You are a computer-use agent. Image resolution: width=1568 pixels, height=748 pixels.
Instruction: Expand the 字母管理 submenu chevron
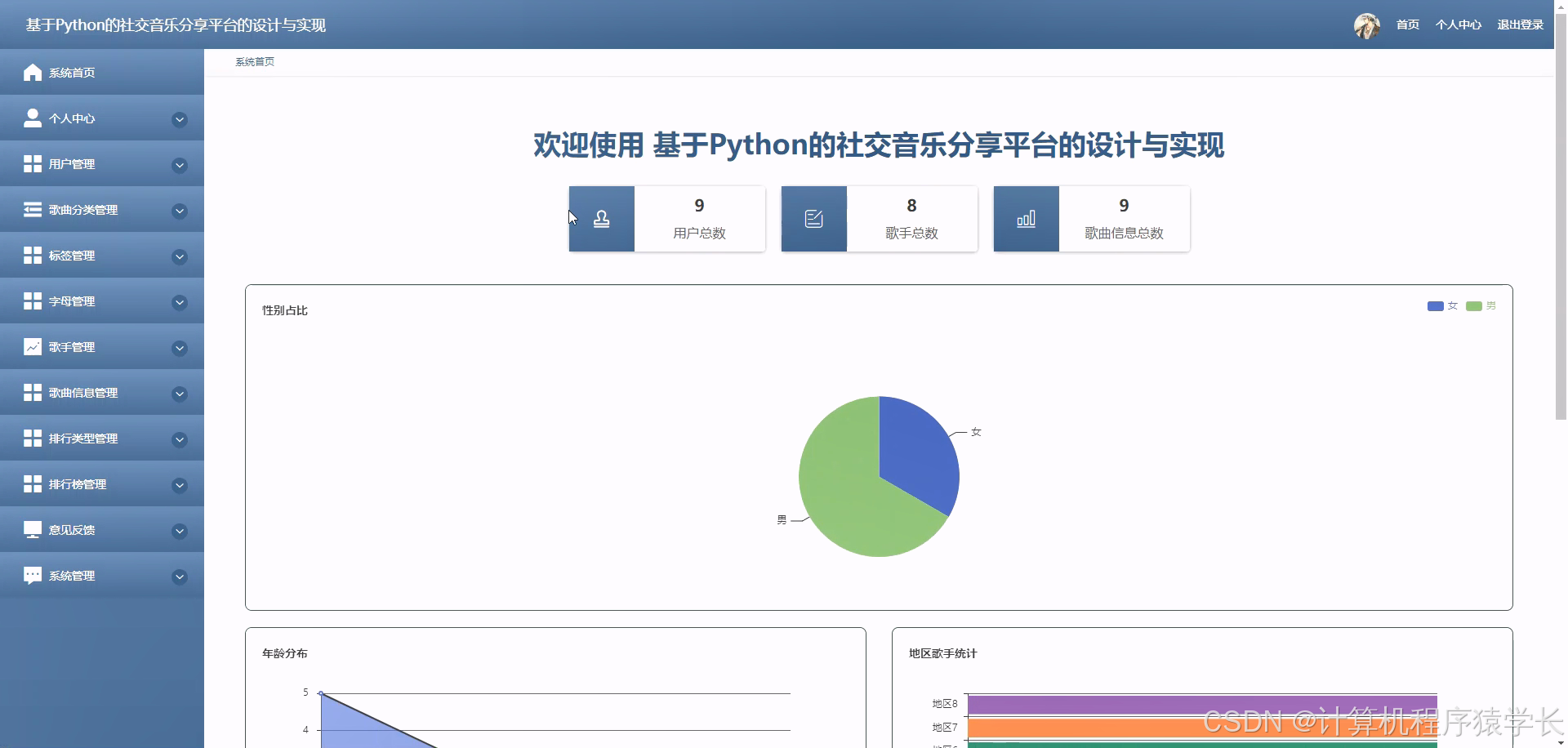click(180, 303)
